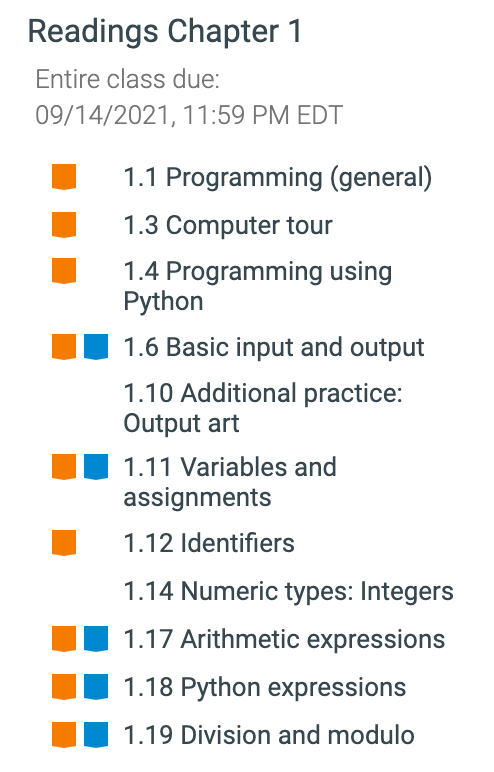Image resolution: width=494 pixels, height=772 pixels.
Task: Select 1.12 Identifiers reading
Action: click(209, 543)
